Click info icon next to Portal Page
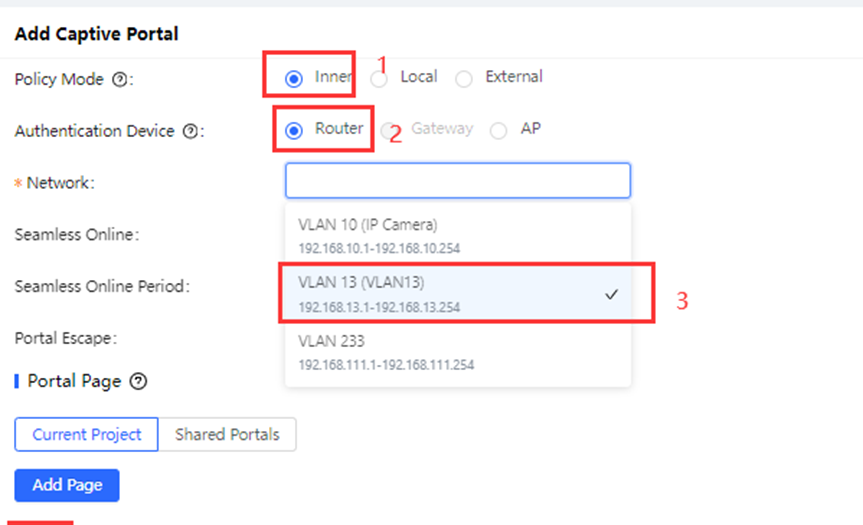 139,381
